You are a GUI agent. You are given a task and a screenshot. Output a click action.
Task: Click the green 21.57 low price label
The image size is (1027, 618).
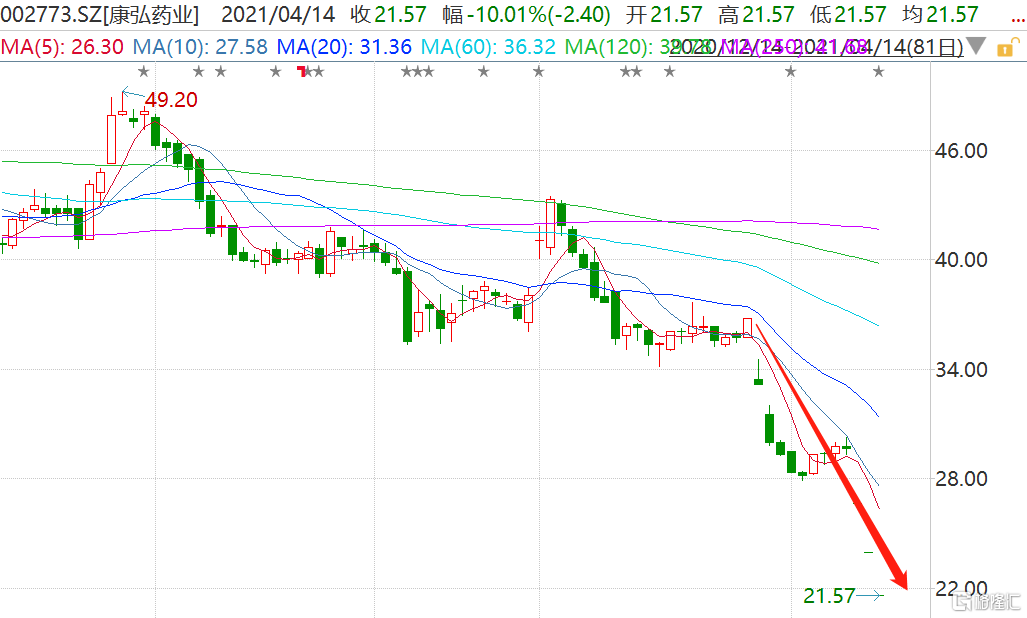tap(829, 596)
